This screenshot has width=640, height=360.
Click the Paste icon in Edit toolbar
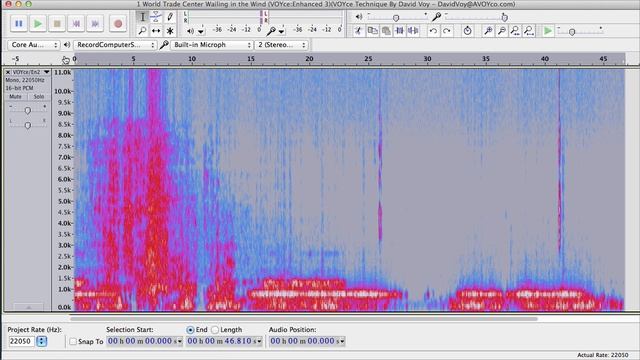click(386, 31)
